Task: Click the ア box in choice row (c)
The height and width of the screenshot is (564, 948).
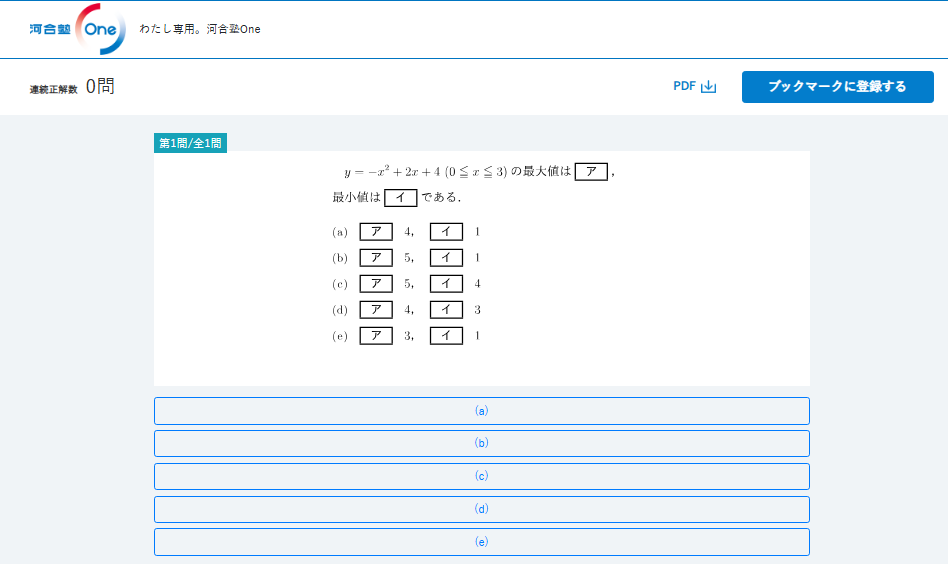Action: 376,284
